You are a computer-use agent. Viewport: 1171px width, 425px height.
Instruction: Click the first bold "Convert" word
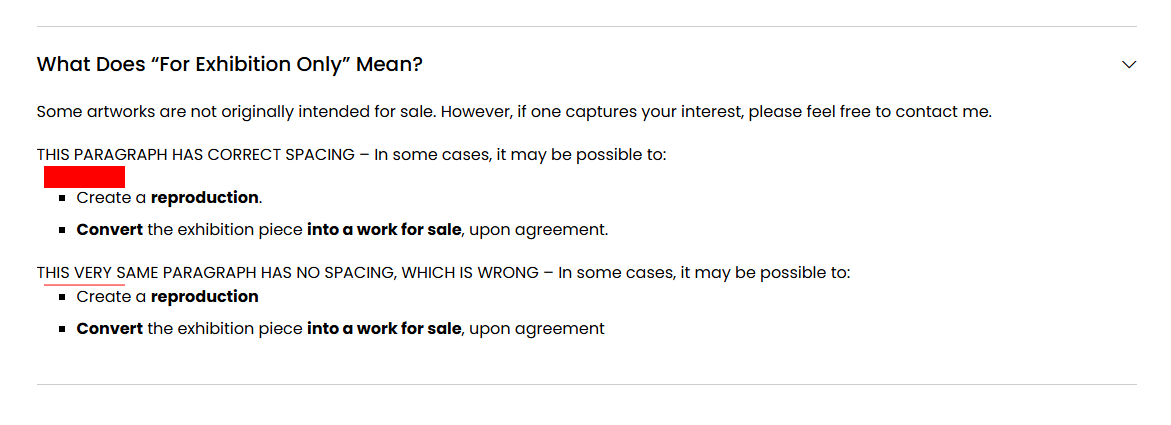(110, 229)
